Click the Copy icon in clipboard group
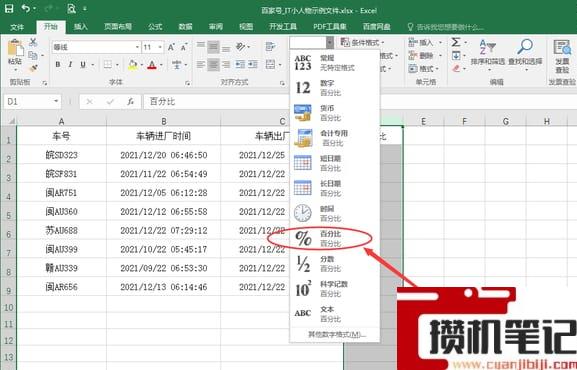 tap(33, 55)
